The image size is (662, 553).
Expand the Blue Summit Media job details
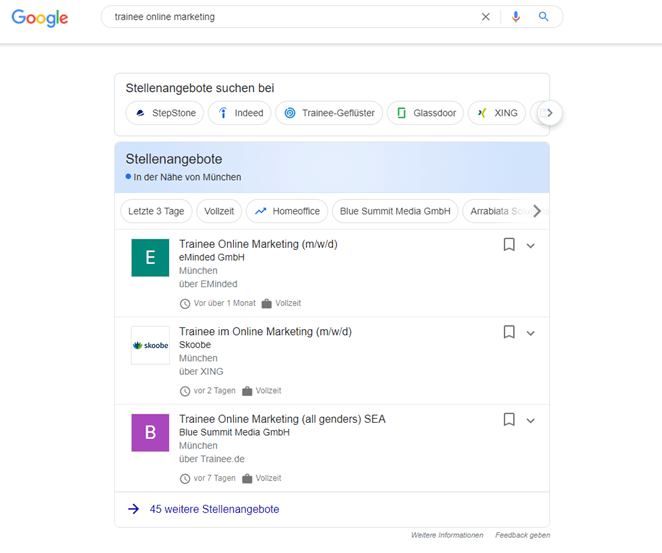(531, 420)
